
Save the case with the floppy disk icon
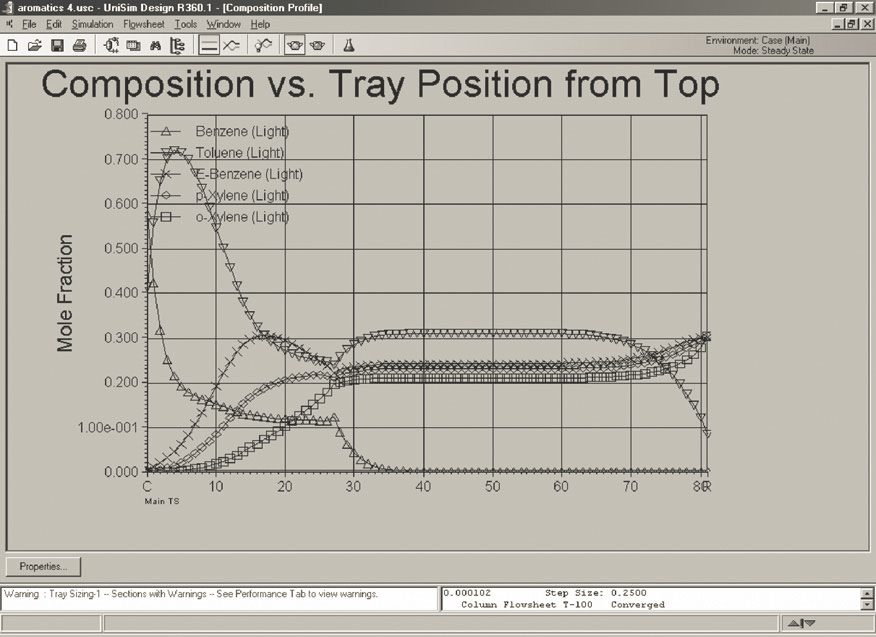[x=57, y=45]
